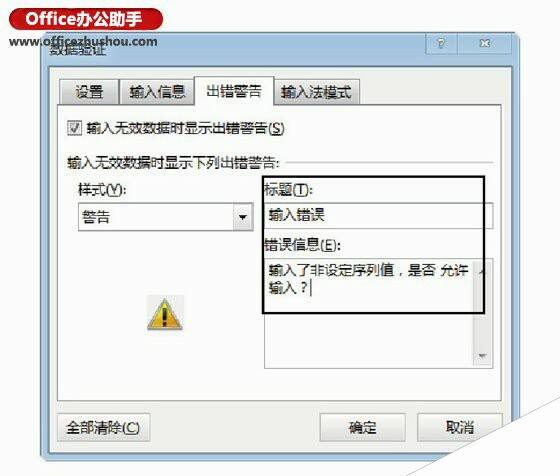Click the error message scrollbar up arrow

point(483,271)
